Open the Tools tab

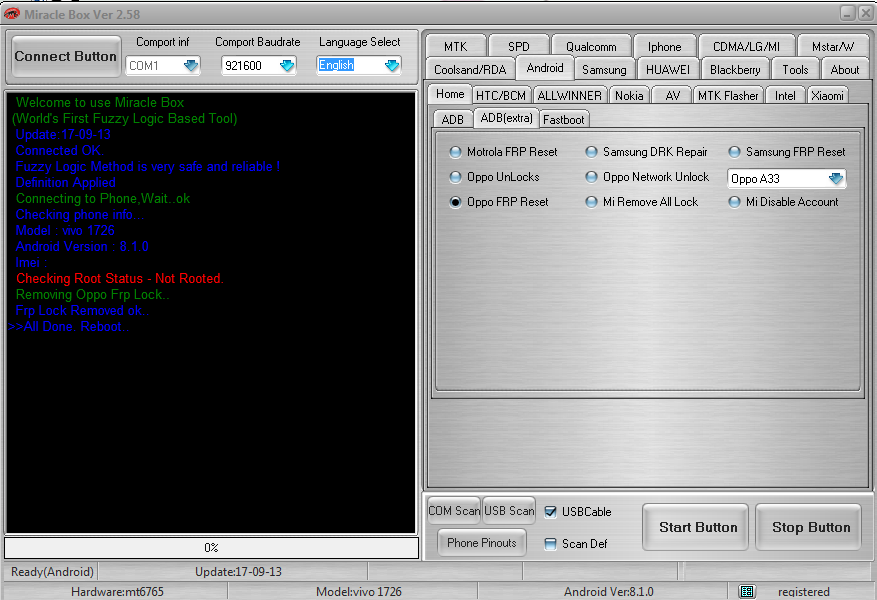coord(795,70)
